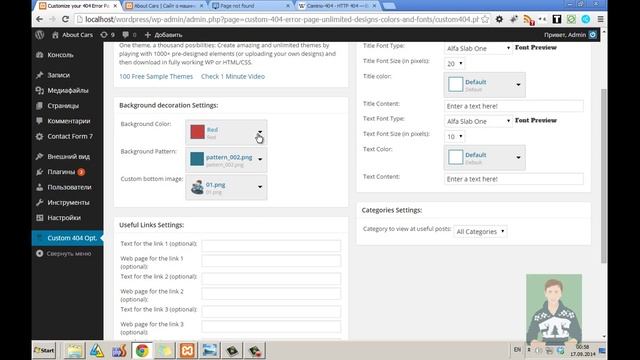Click the browser back arrow
Viewport: 640px width, 360px height.
[x=40, y=19]
